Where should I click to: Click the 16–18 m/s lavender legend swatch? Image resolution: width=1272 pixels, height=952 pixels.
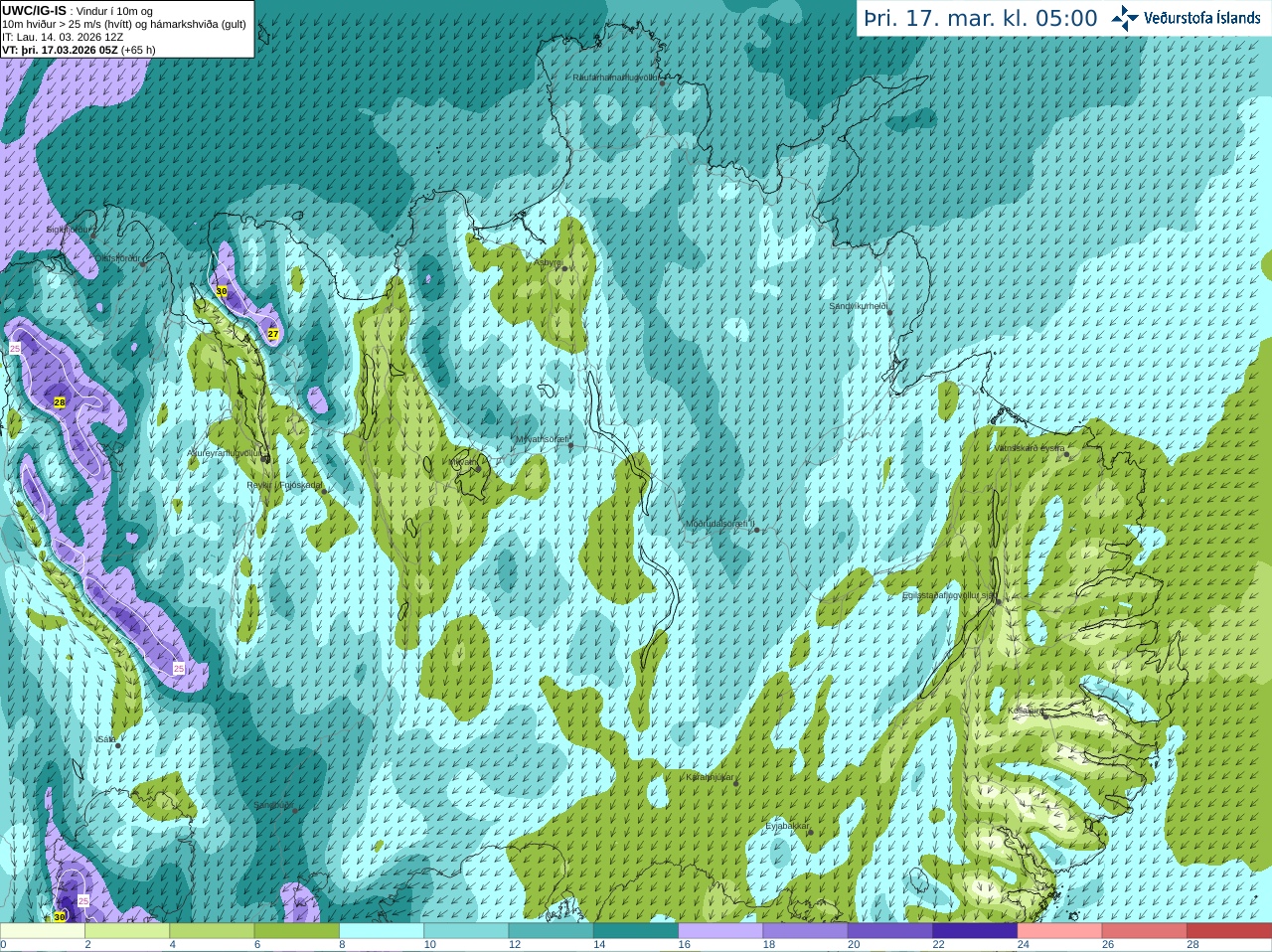click(720, 931)
